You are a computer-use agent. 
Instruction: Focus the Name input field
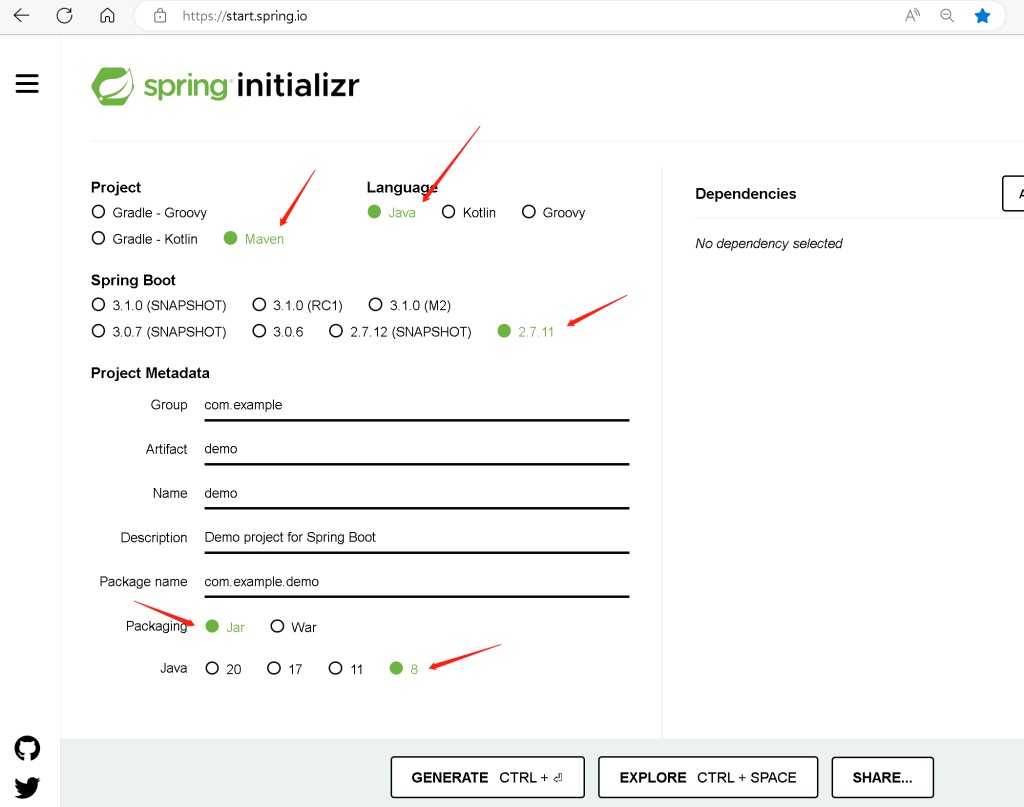[417, 494]
